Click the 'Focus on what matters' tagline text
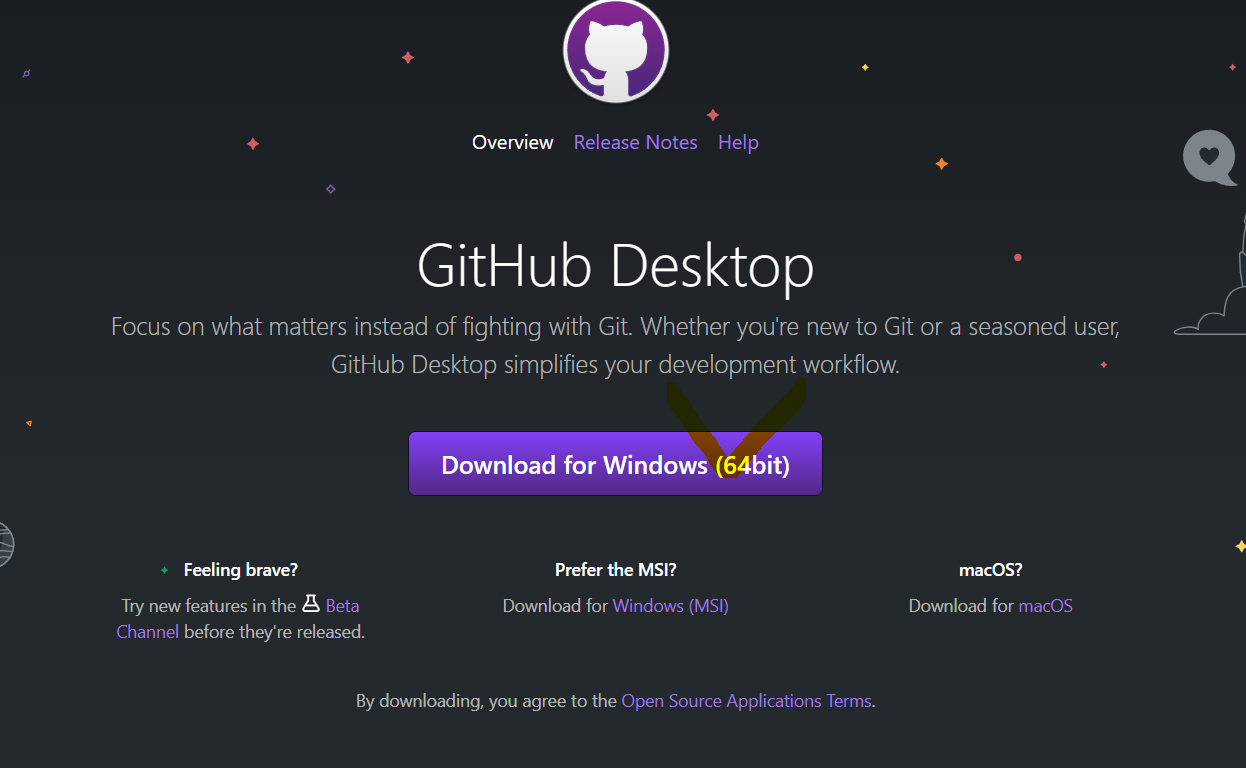Image resolution: width=1246 pixels, height=768 pixels. coord(616,346)
